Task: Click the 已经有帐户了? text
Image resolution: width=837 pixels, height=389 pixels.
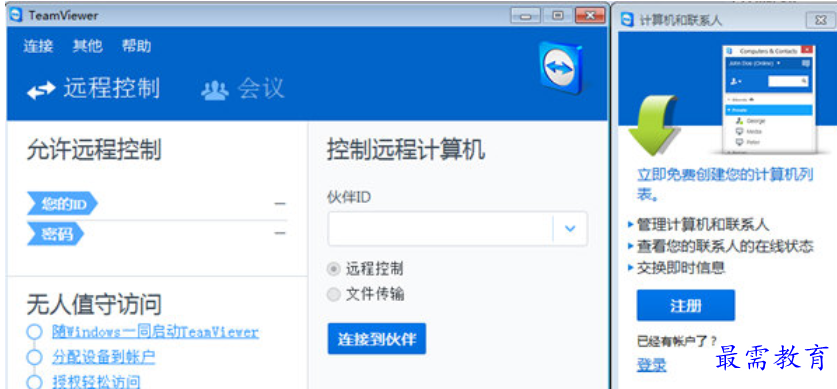Action: [677, 341]
